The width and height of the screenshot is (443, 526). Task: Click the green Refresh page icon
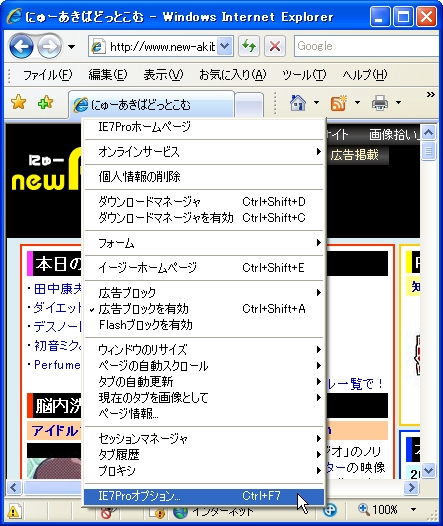249,46
